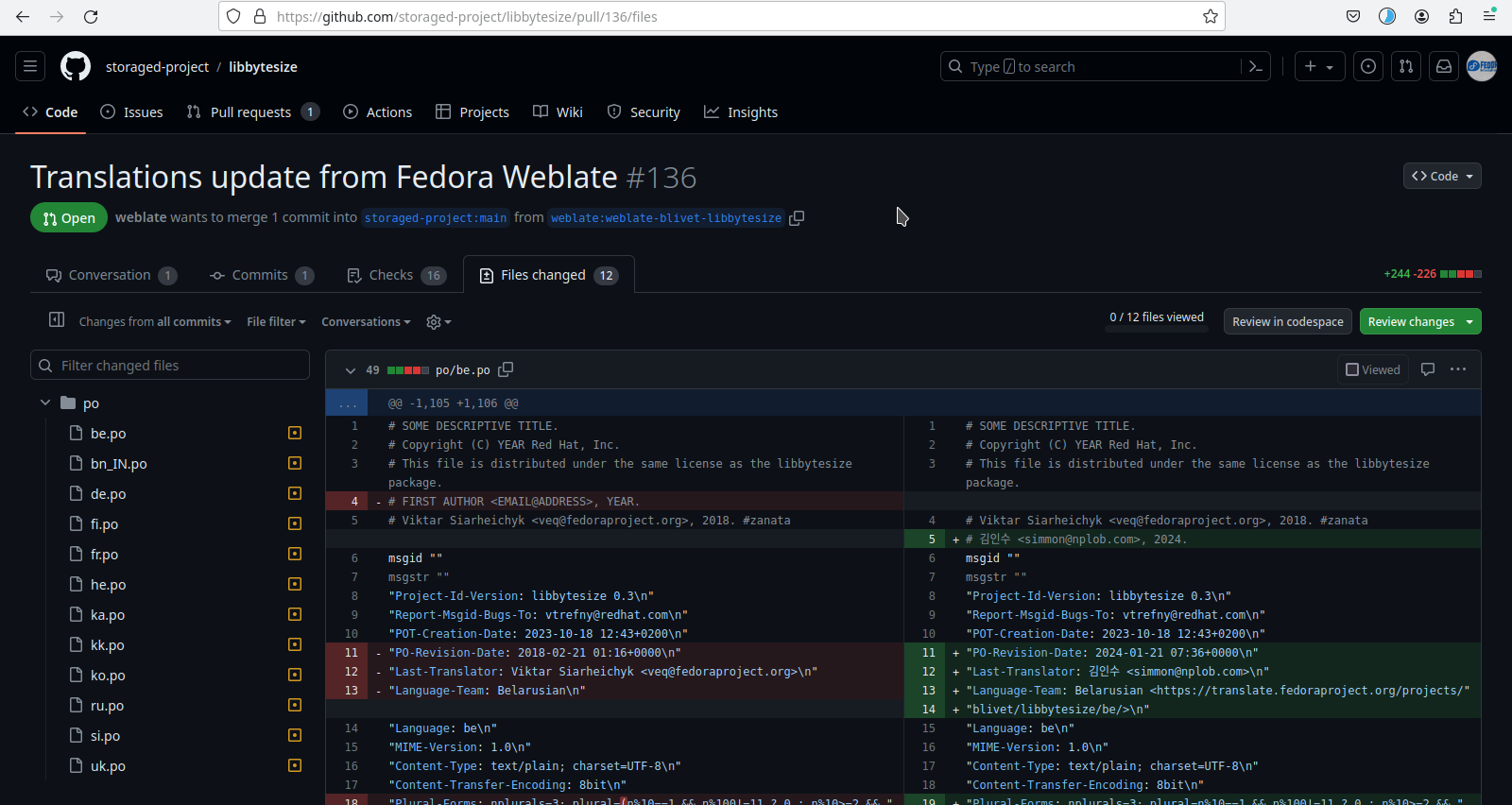Click Review in codespace button

click(x=1287, y=322)
